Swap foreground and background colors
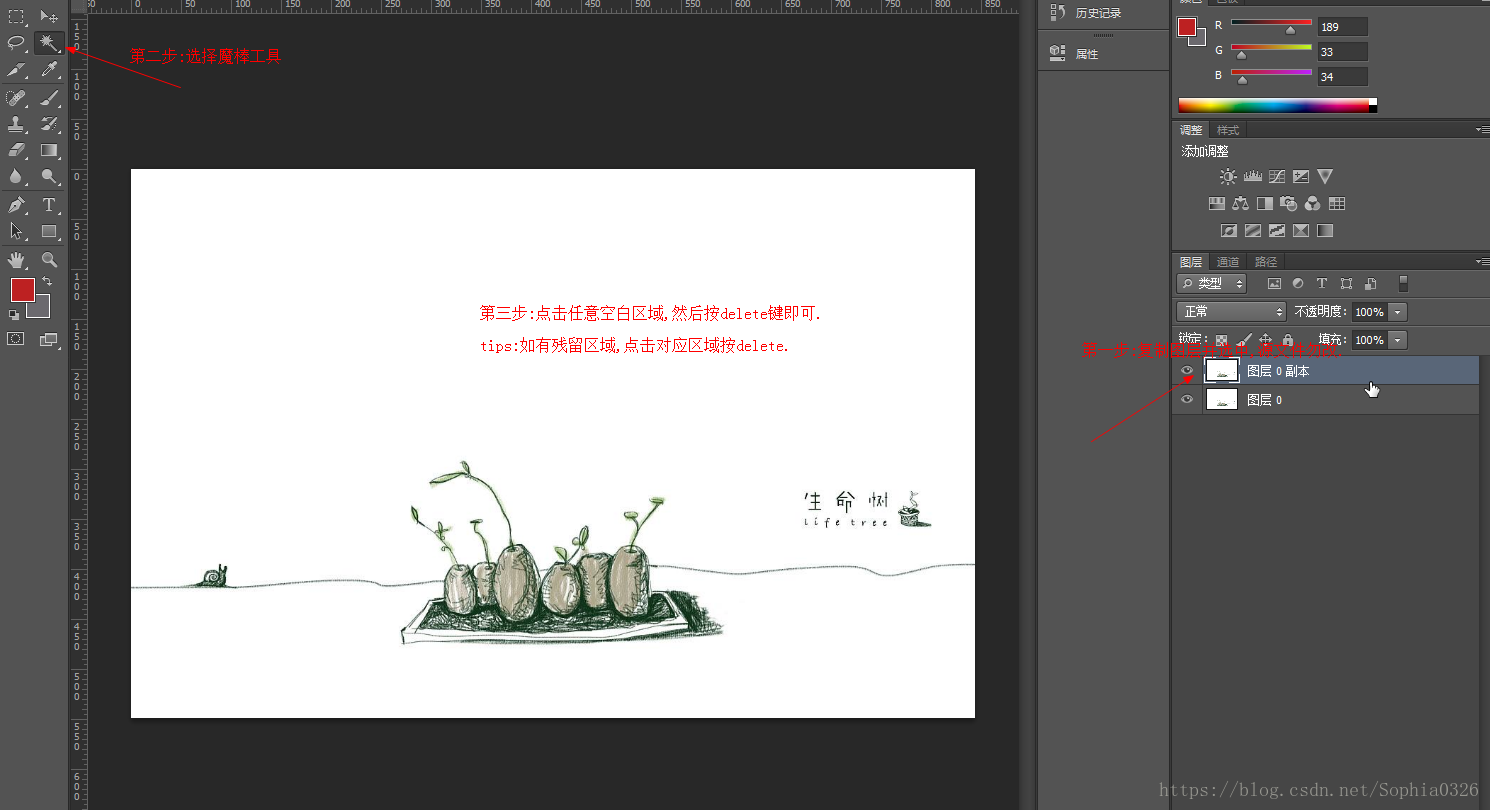Screen dimensions: 1490x810 47,282
